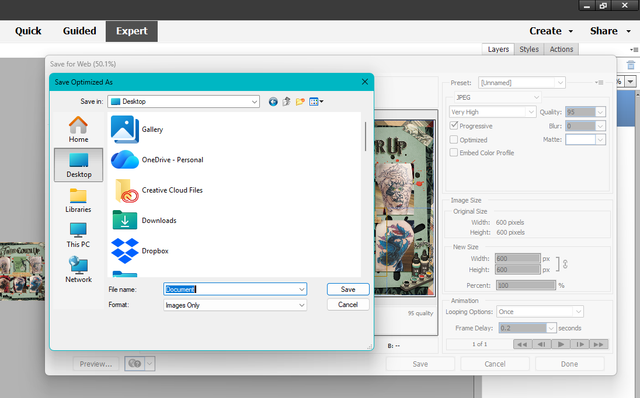Viewport: 640px width, 398px height.
Task: Open the Styles panel tab
Action: pyautogui.click(x=529, y=49)
